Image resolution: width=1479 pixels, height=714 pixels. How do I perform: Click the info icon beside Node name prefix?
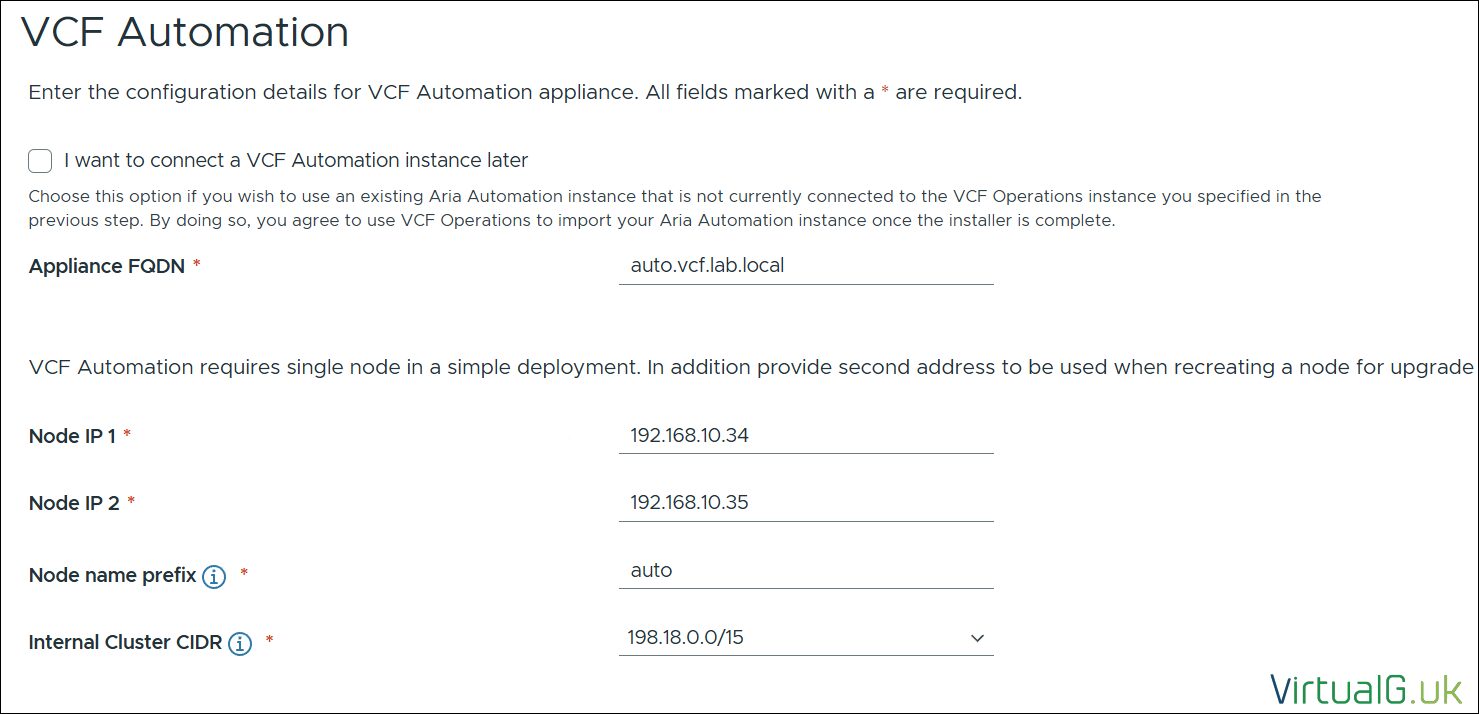213,576
